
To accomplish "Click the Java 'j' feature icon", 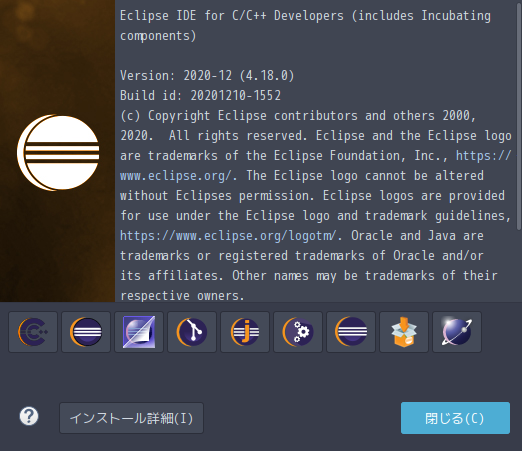I will click(x=245, y=332).
